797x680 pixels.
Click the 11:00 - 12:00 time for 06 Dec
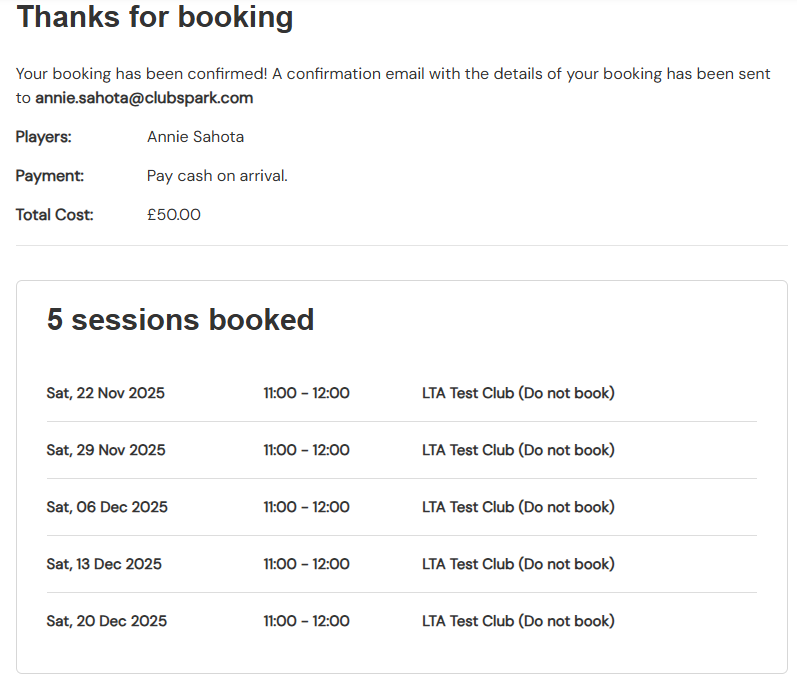[x=306, y=507]
